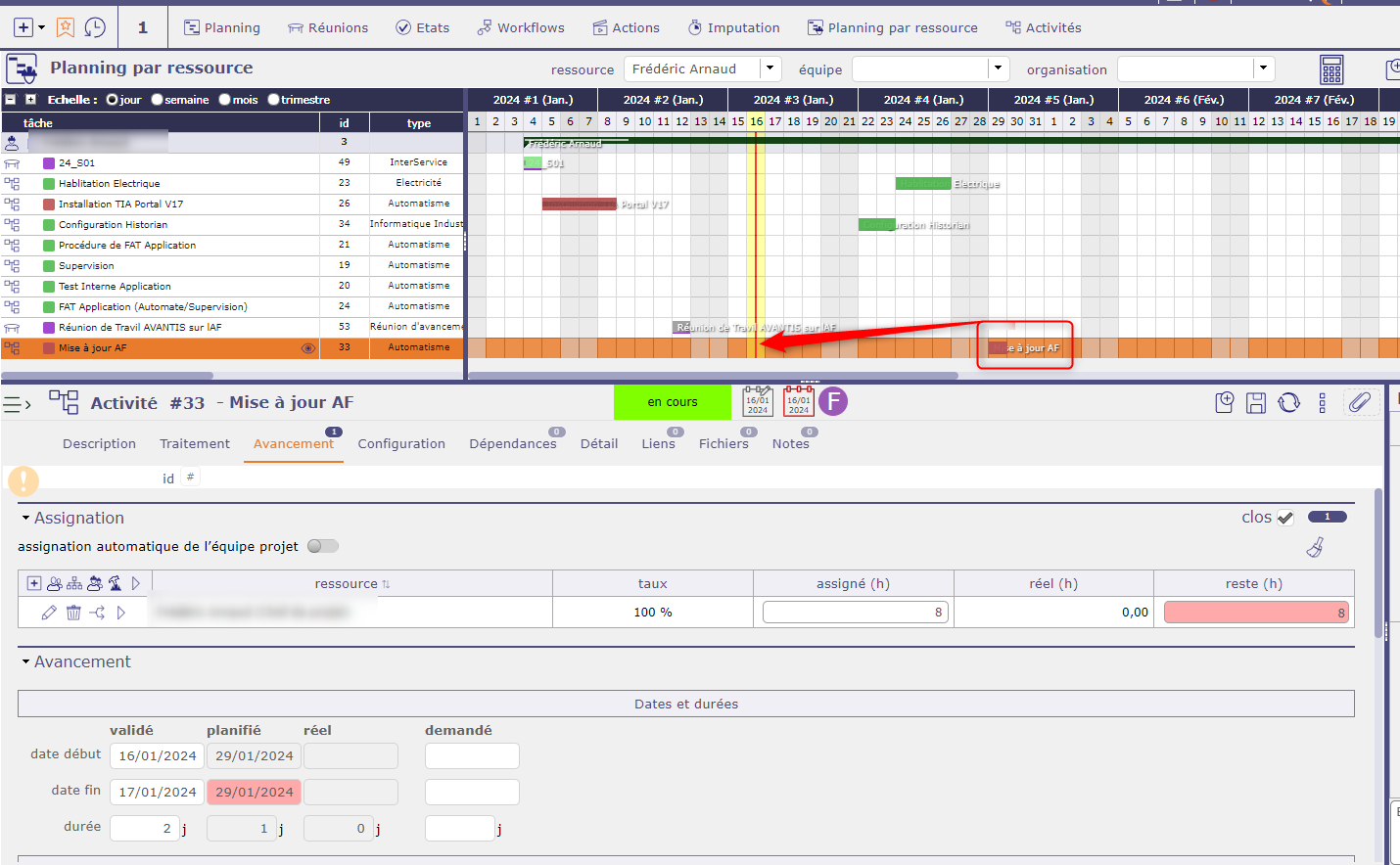Toggle automatic project team assignment switch
1400x865 pixels.
[x=322, y=546]
